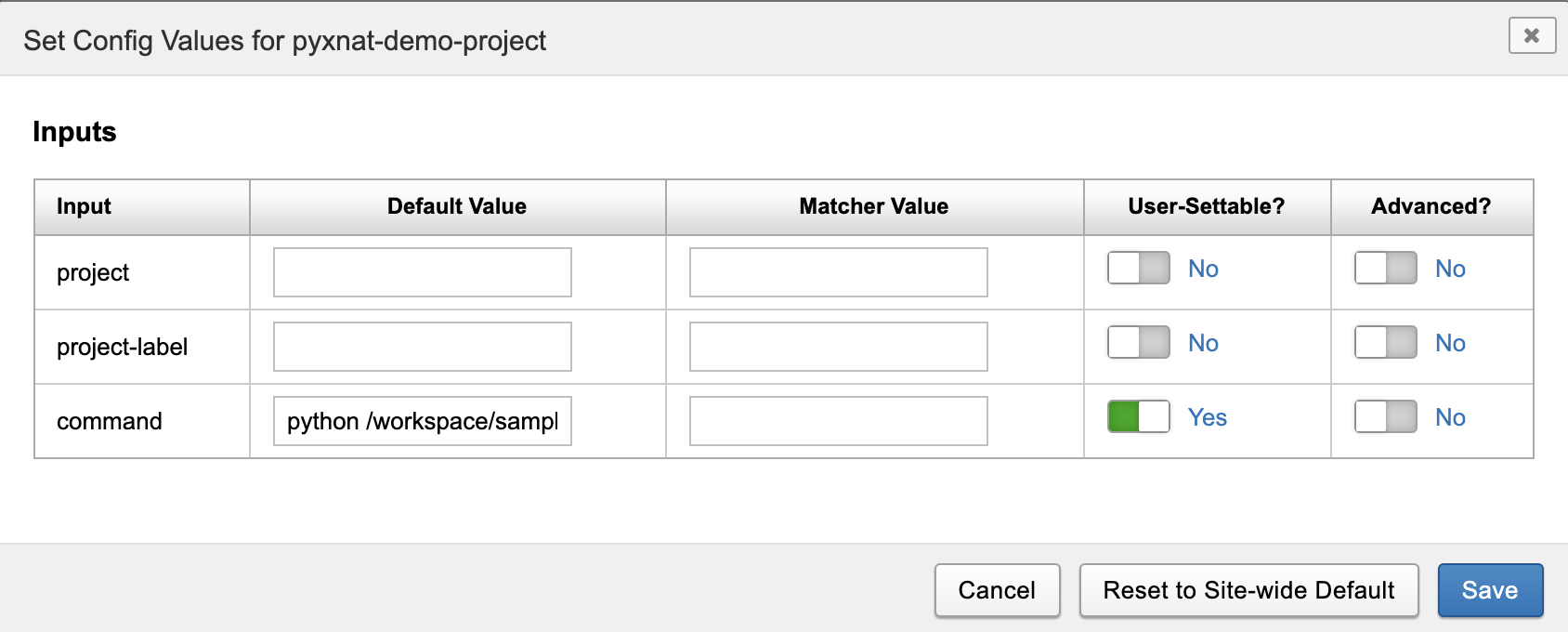This screenshot has width=1568, height=632.
Task: Click Default Value field for project-label
Action: (422, 347)
